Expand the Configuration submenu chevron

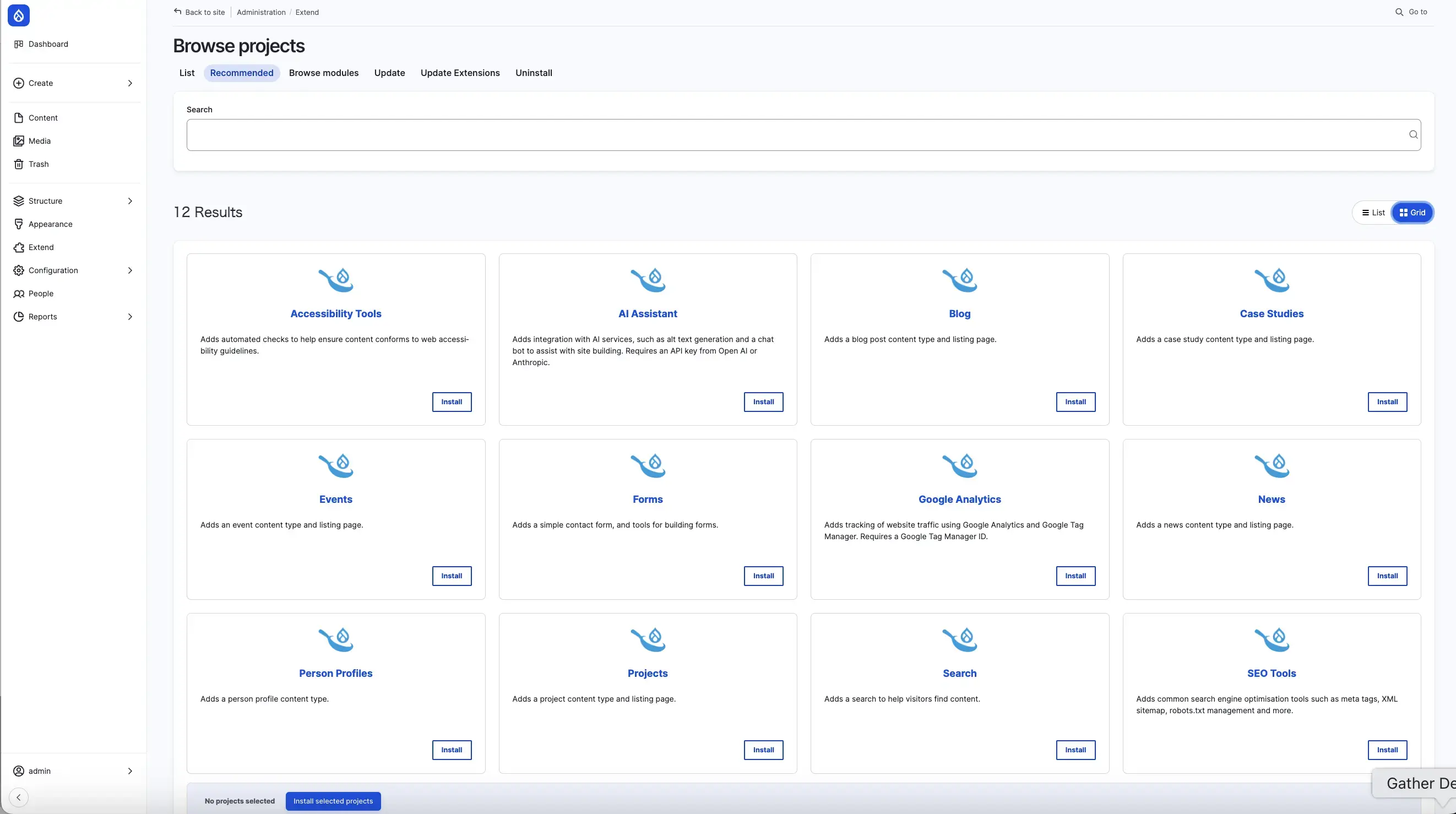tap(130, 270)
